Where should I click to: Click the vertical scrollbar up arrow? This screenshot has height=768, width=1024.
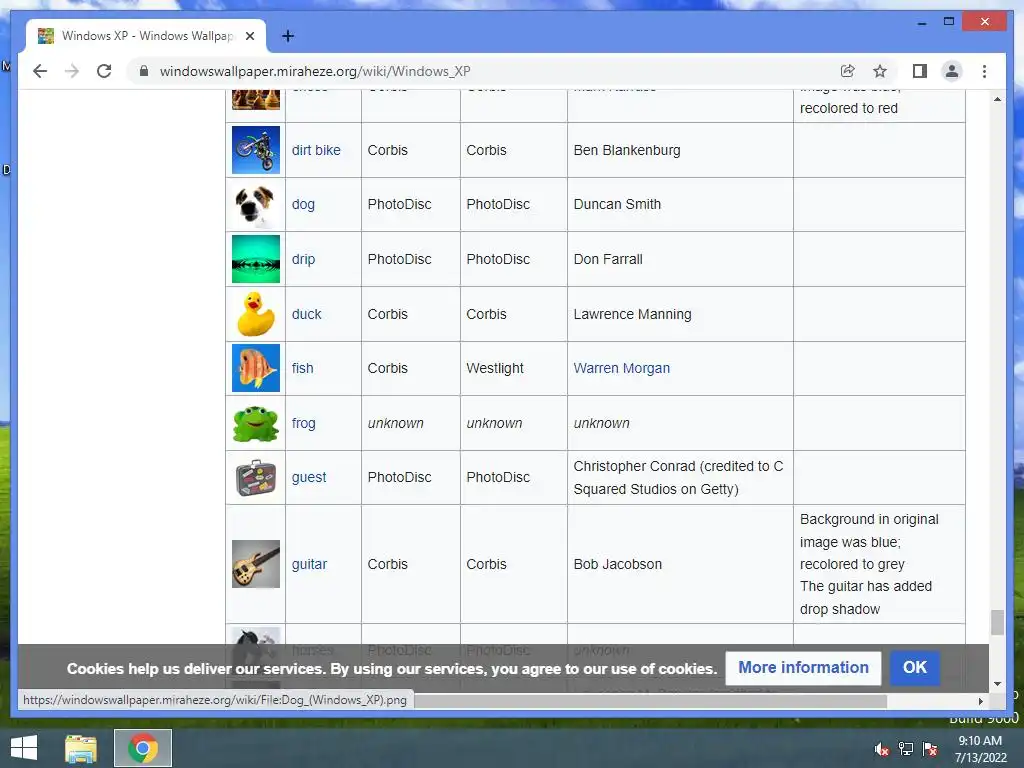pyautogui.click(x=997, y=99)
